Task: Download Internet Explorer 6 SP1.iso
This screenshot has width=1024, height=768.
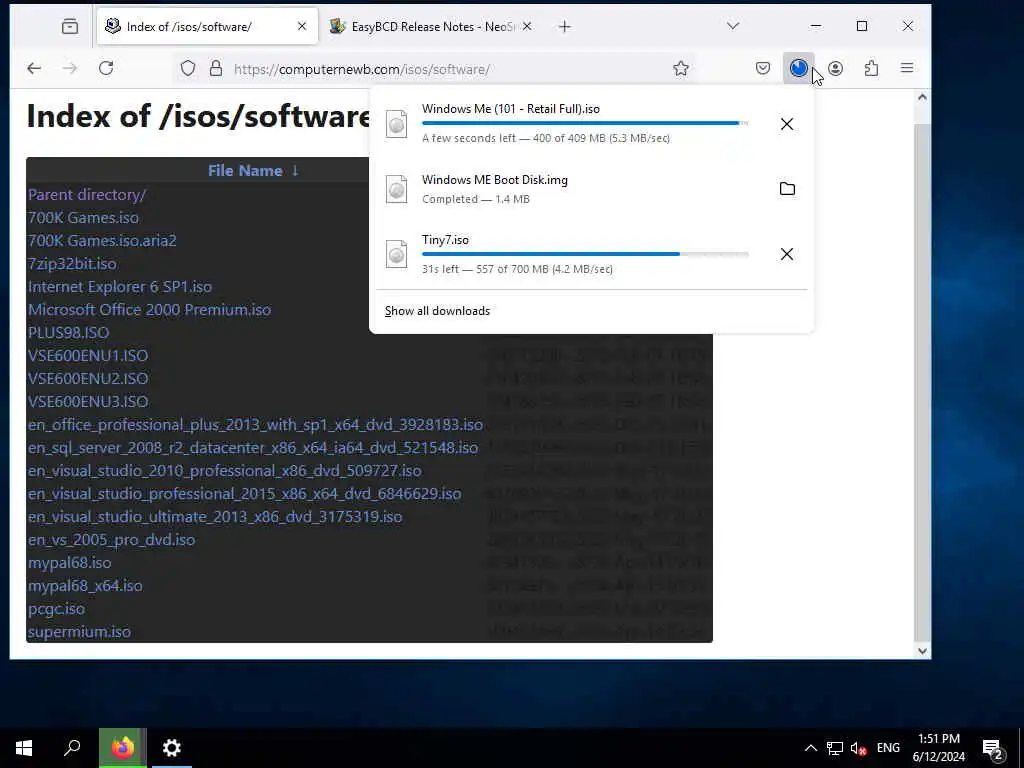Action: click(120, 287)
